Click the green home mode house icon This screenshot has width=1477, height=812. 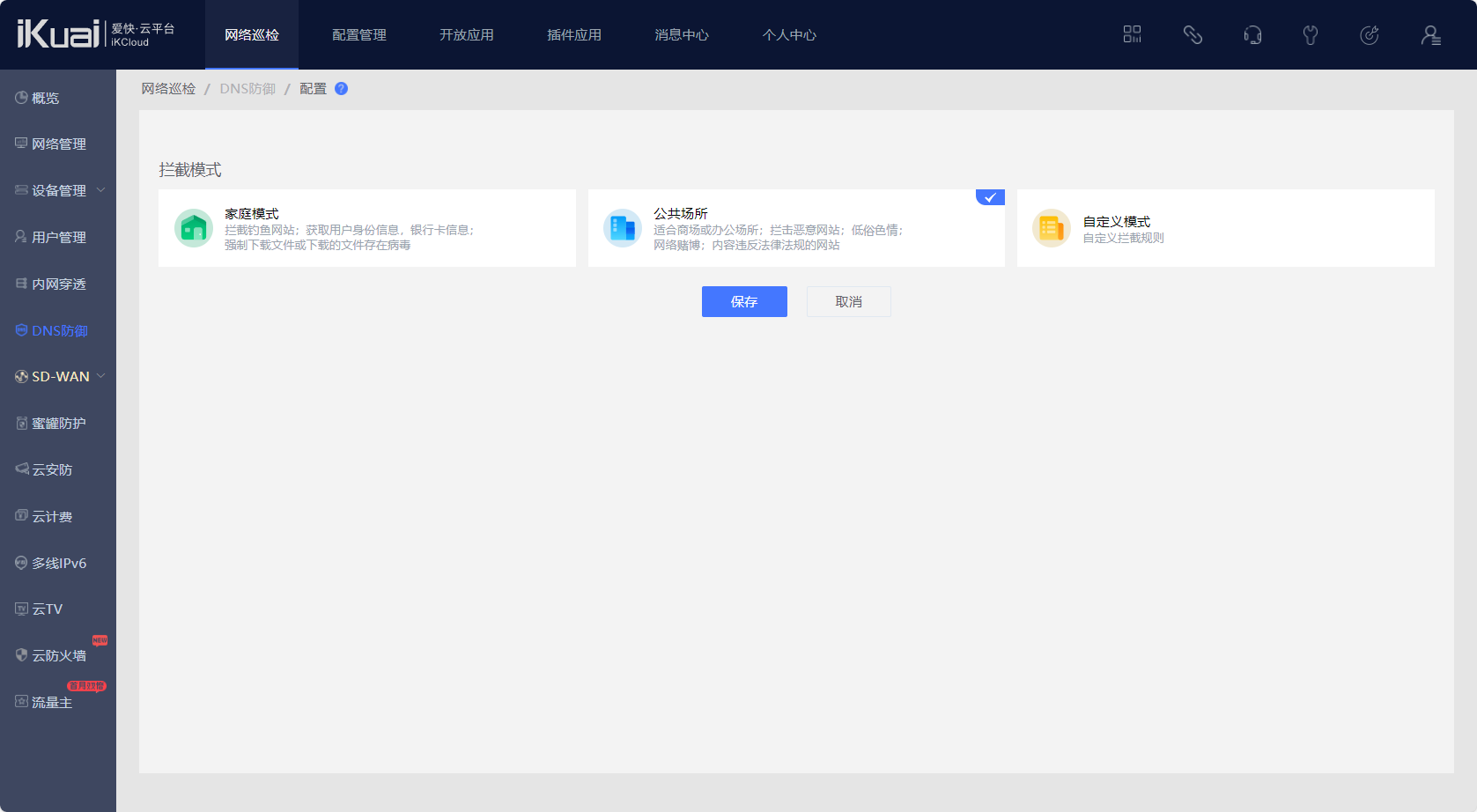tap(194, 228)
